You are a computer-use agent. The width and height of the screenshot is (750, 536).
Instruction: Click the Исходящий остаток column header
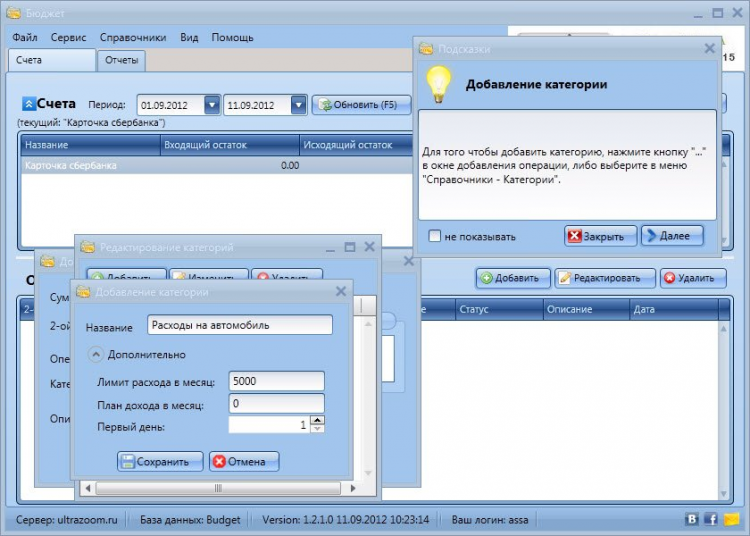pyautogui.click(x=356, y=145)
